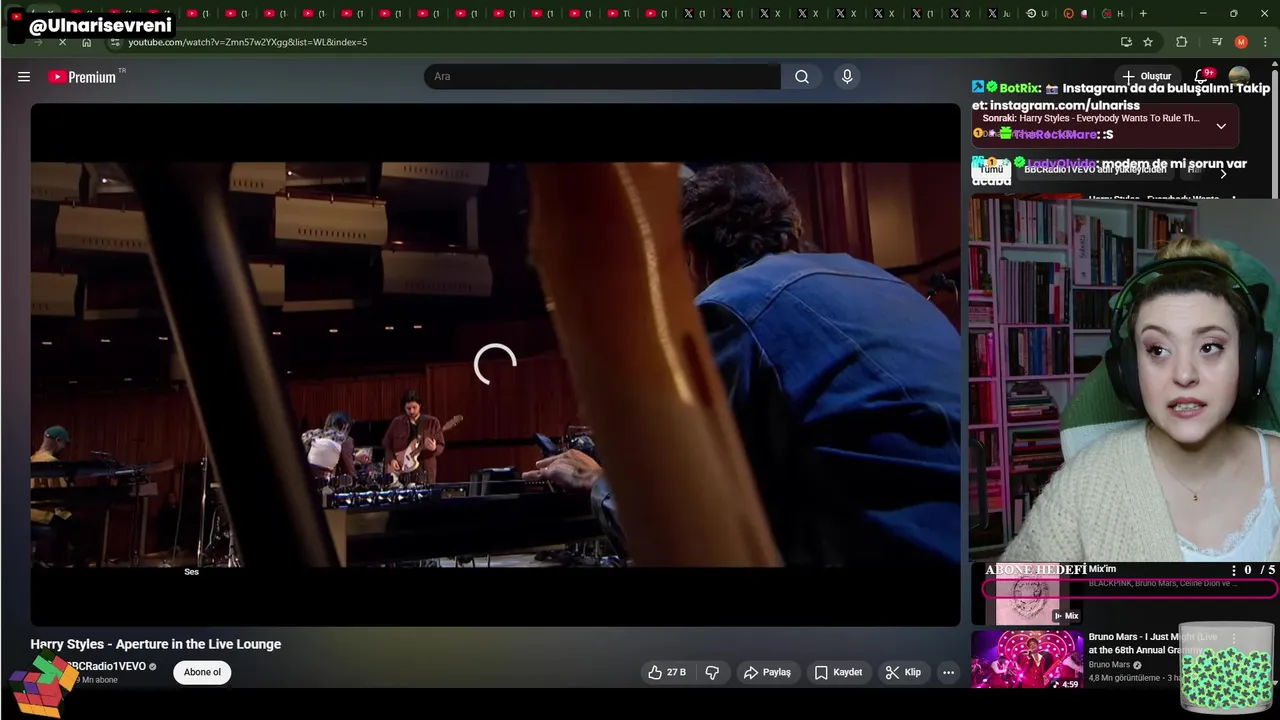The width and height of the screenshot is (1280, 720).
Task: Save video with Kaydet button
Action: point(838,672)
